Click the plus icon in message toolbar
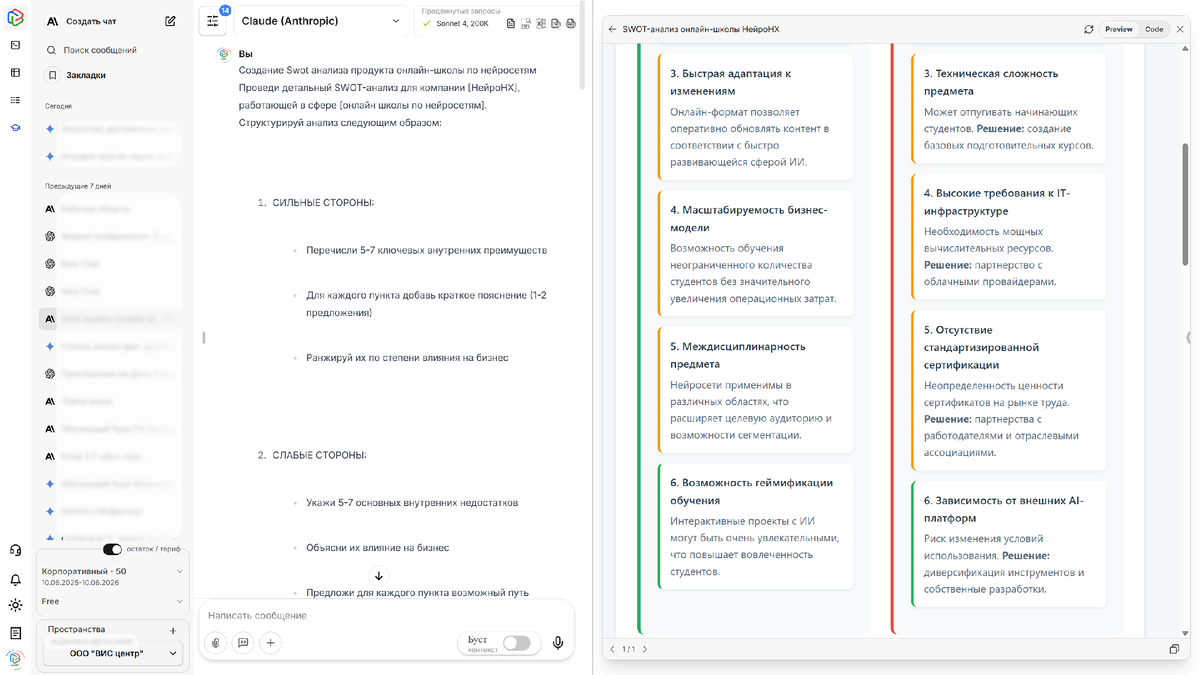The width and height of the screenshot is (1200, 675). (x=270, y=643)
